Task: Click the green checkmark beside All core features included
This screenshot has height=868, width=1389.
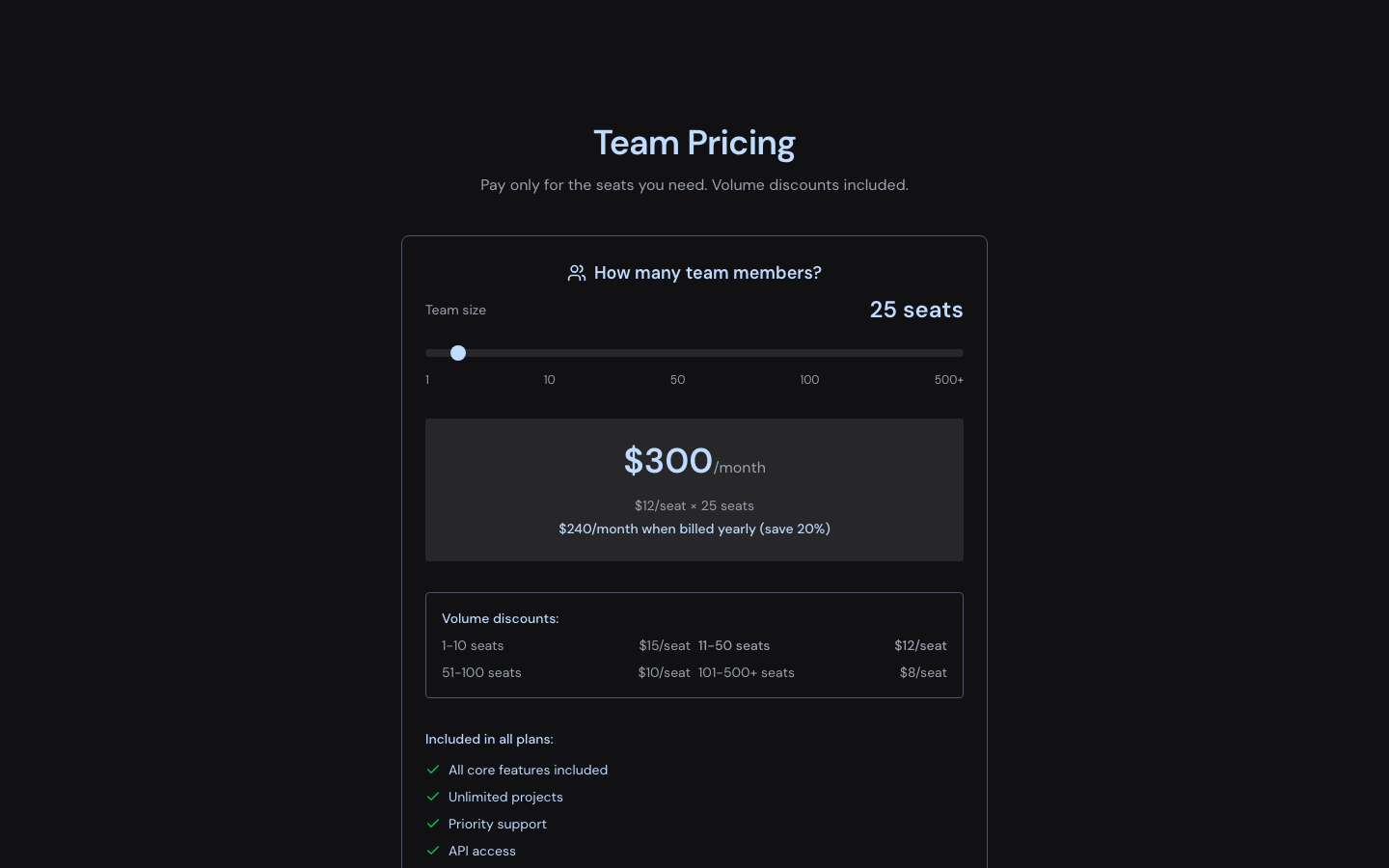Action: pos(434,770)
